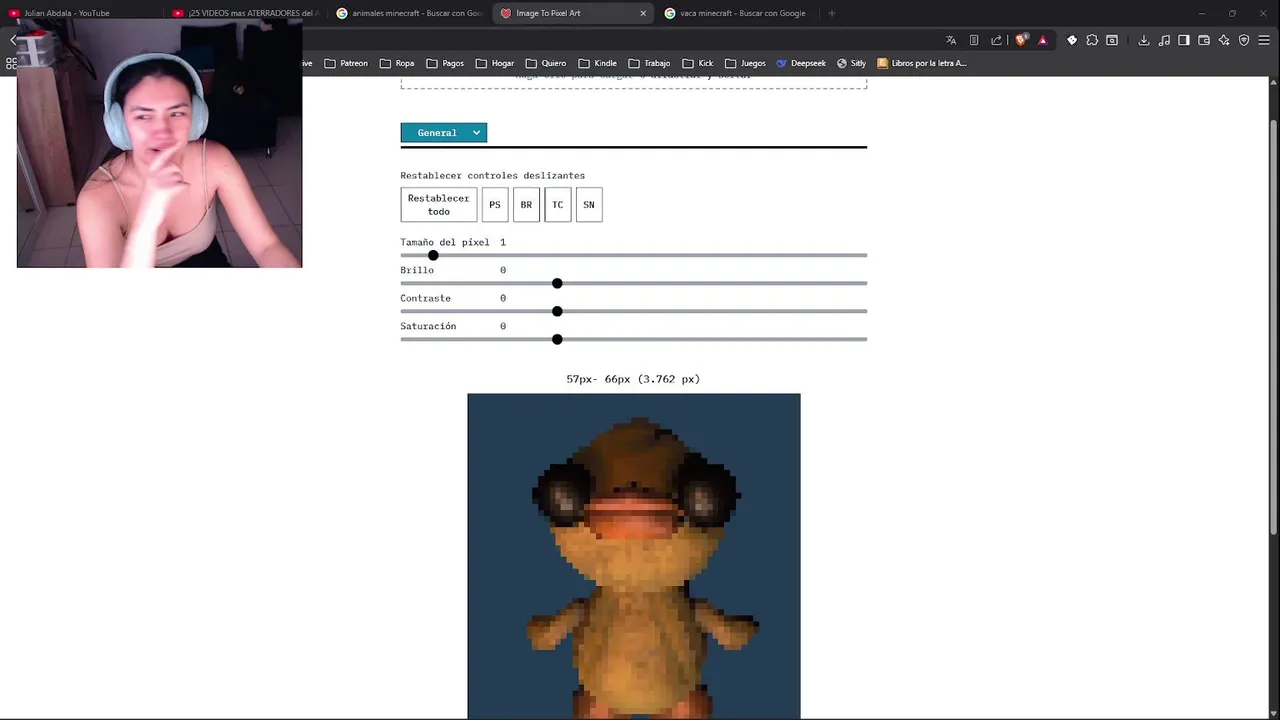The width and height of the screenshot is (1280, 720).
Task: Toggle the browser sidebar panel icon
Action: click(1184, 40)
